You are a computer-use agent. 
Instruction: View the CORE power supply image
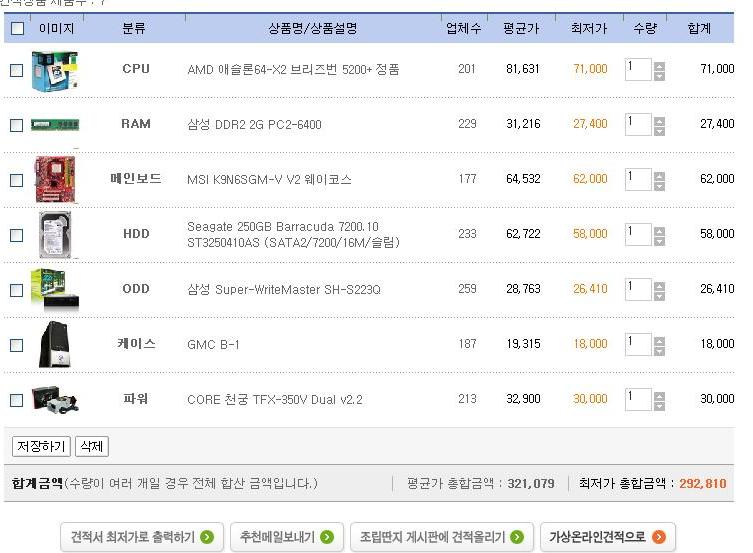pos(55,399)
